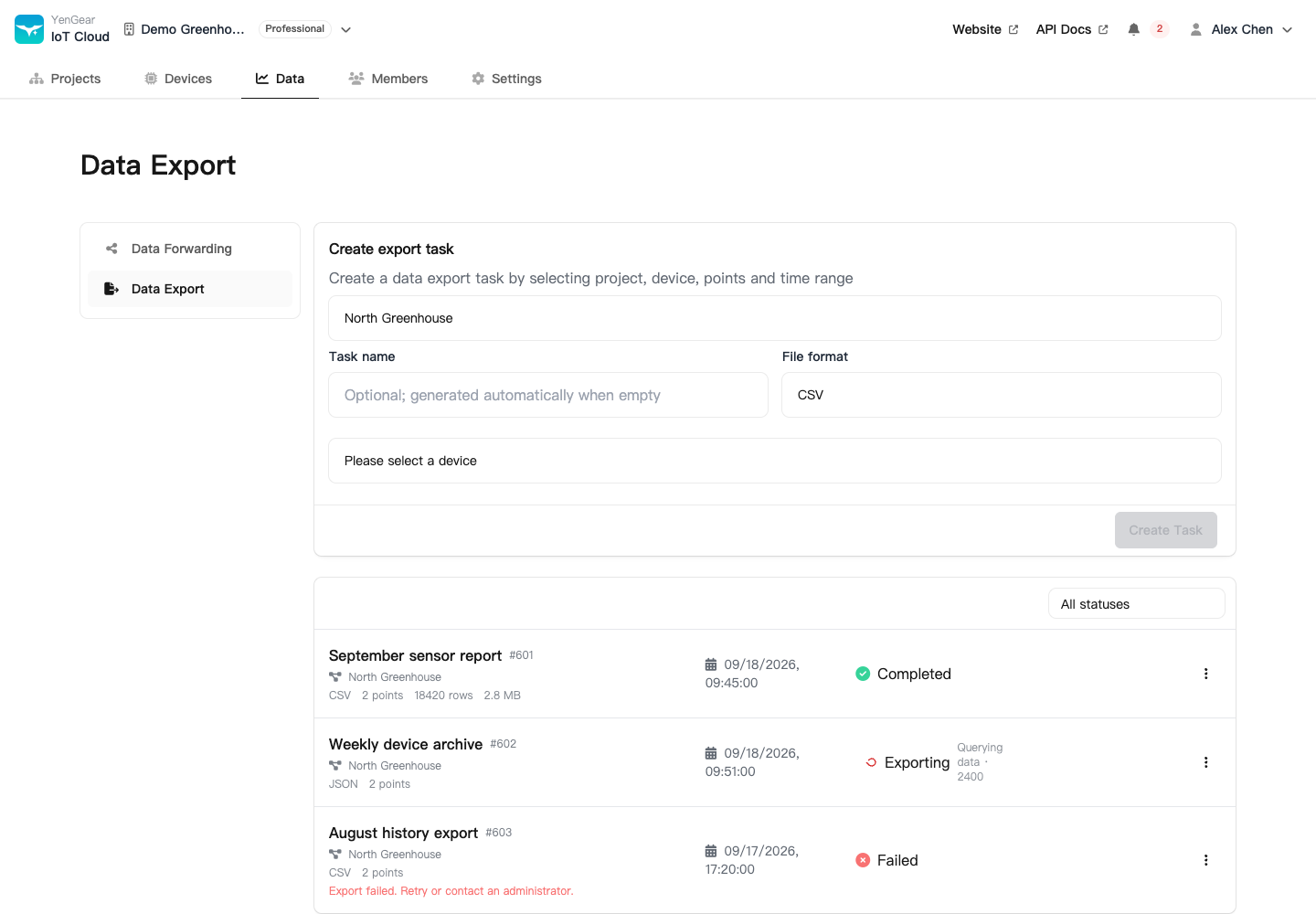1316x914 pixels.
Task: Click task ID #601
Action: [x=521, y=655]
